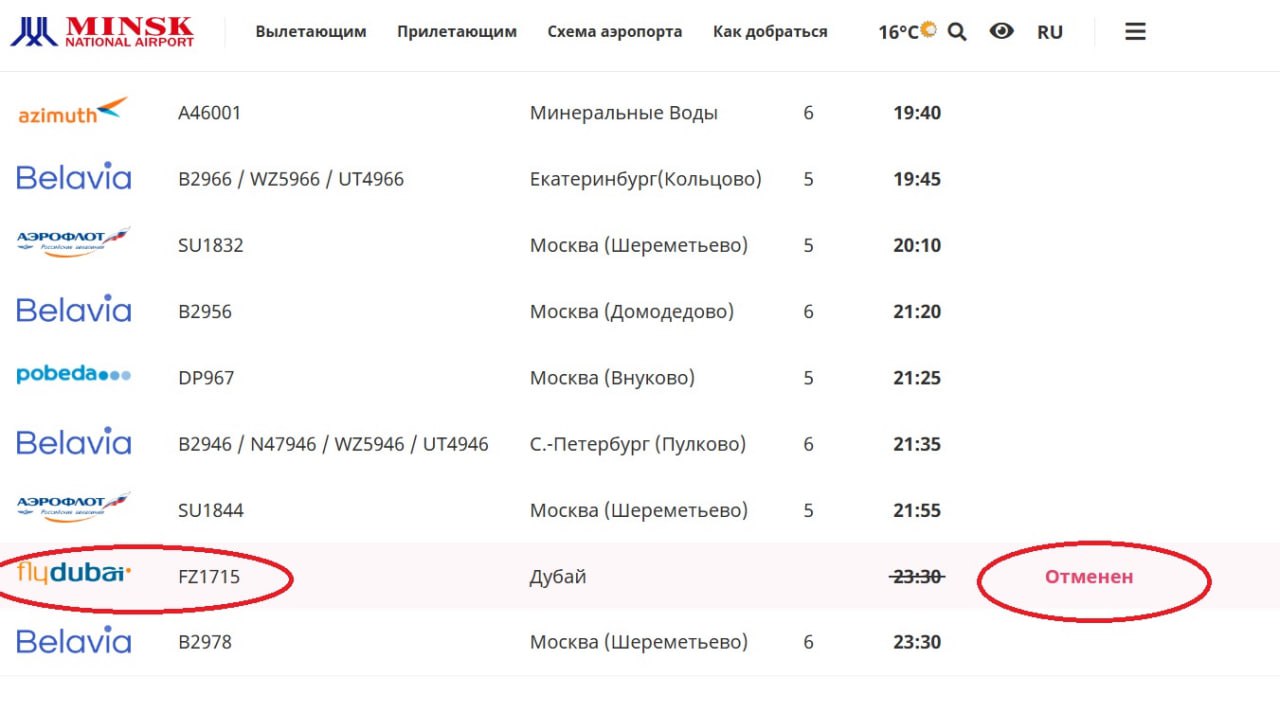Open the Как добраться section
This screenshot has width=1280, height=712.
click(770, 32)
